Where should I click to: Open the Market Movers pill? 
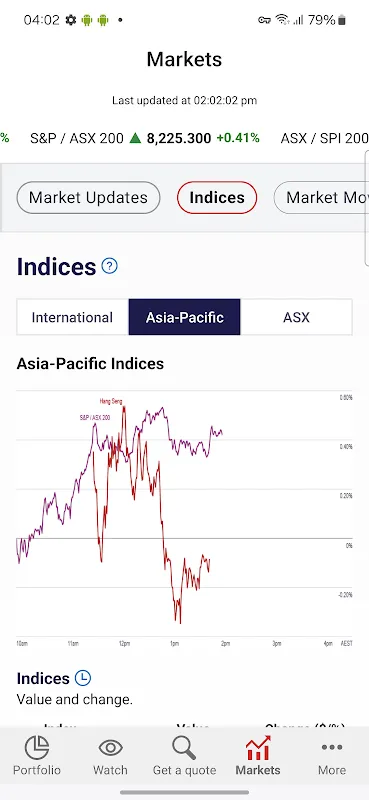point(322,197)
